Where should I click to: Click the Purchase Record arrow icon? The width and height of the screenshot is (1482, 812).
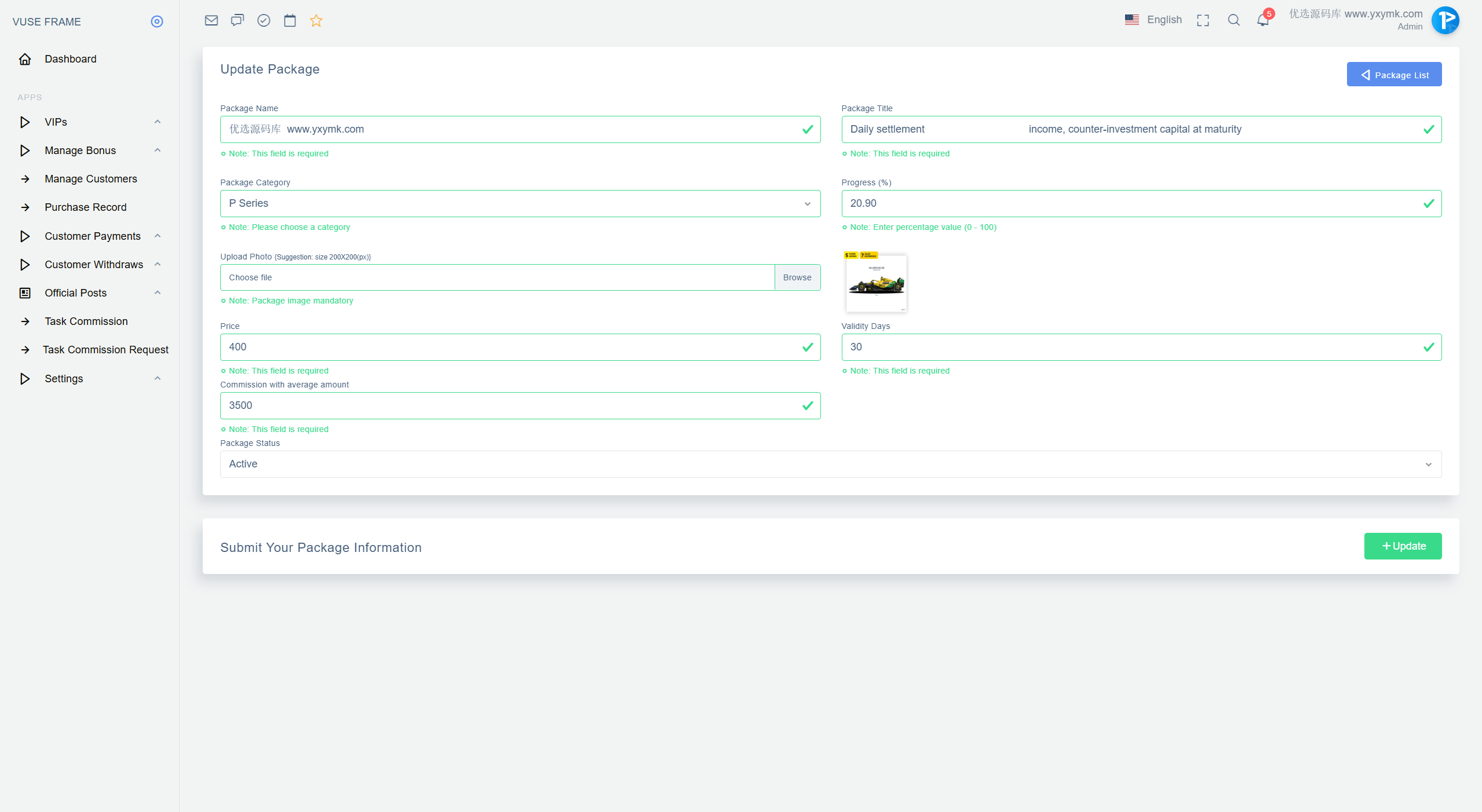point(25,207)
